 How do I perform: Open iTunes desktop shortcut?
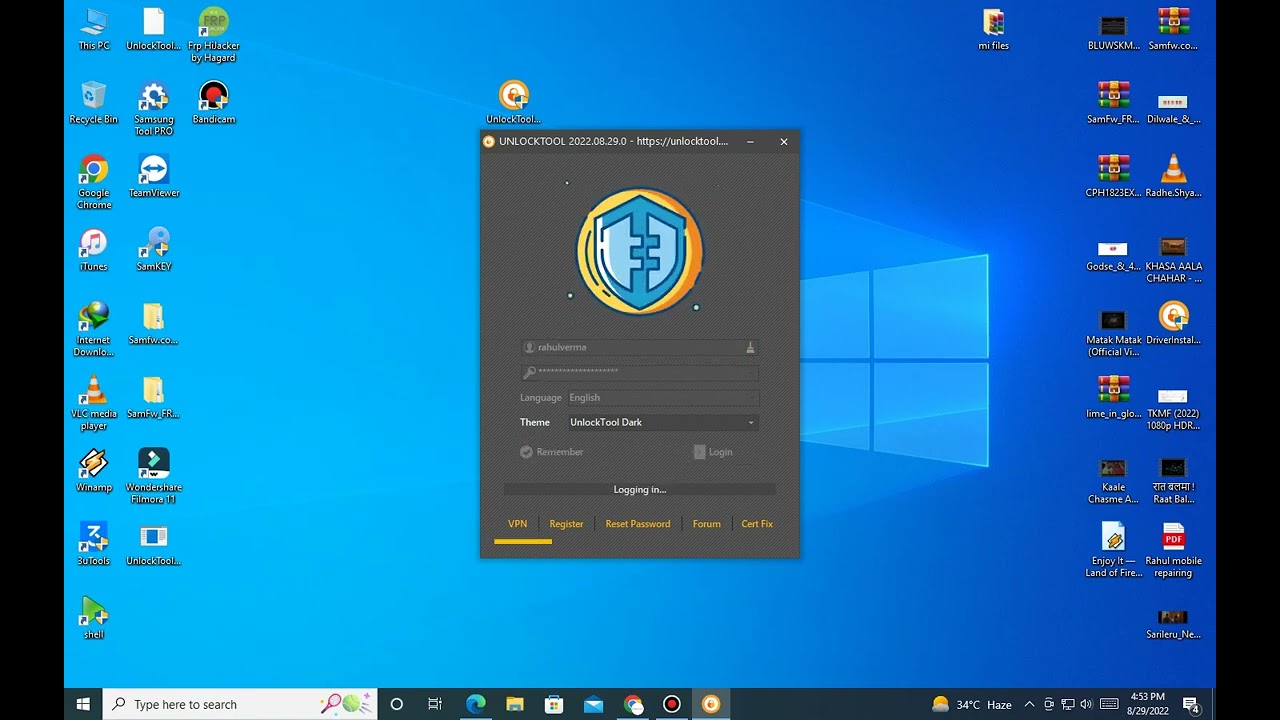point(94,250)
